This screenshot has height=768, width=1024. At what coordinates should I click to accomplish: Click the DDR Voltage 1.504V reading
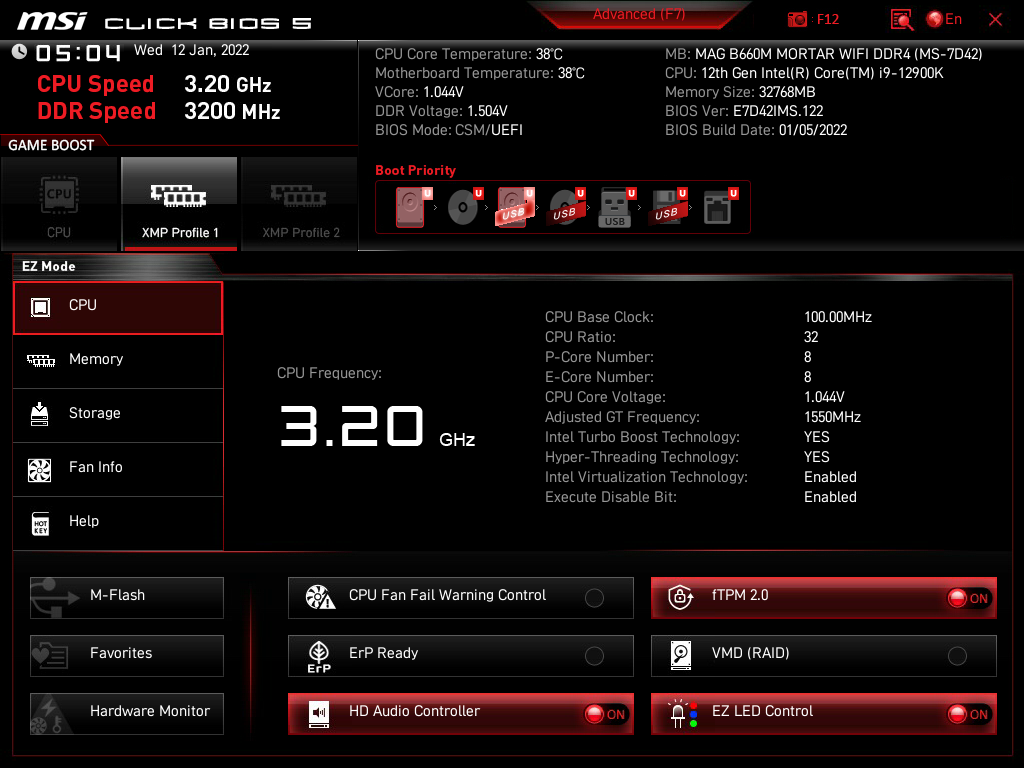pyautogui.click(x=441, y=111)
